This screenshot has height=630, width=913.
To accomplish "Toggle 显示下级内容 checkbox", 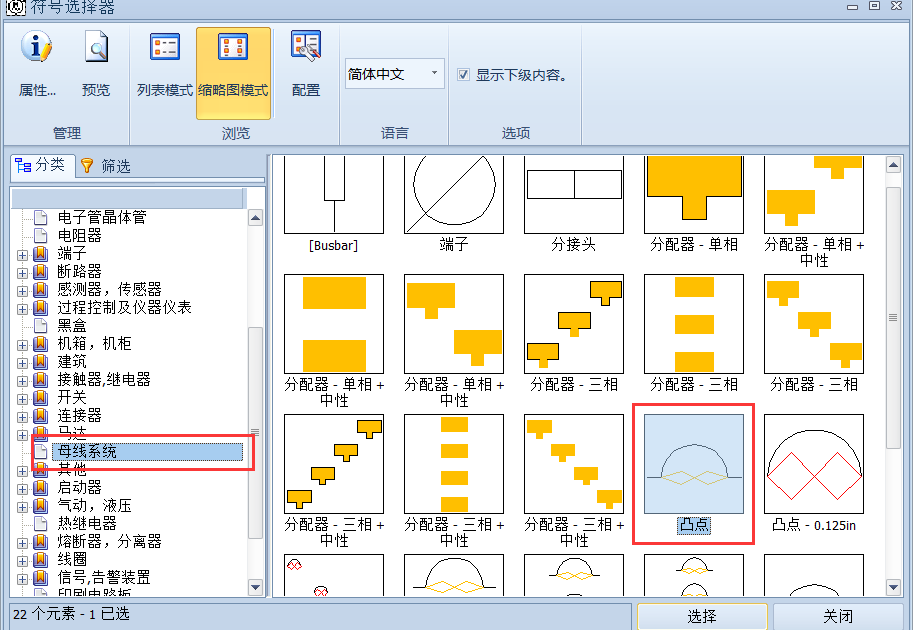I will pos(463,75).
